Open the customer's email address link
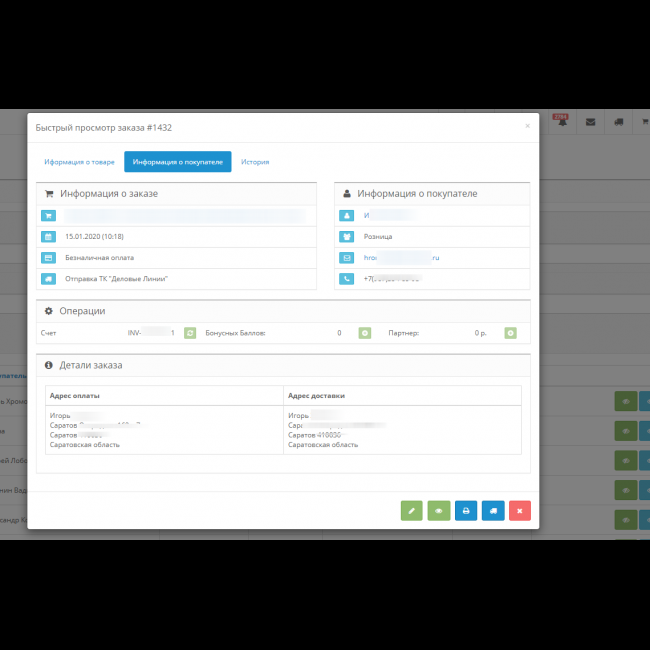 coord(401,258)
